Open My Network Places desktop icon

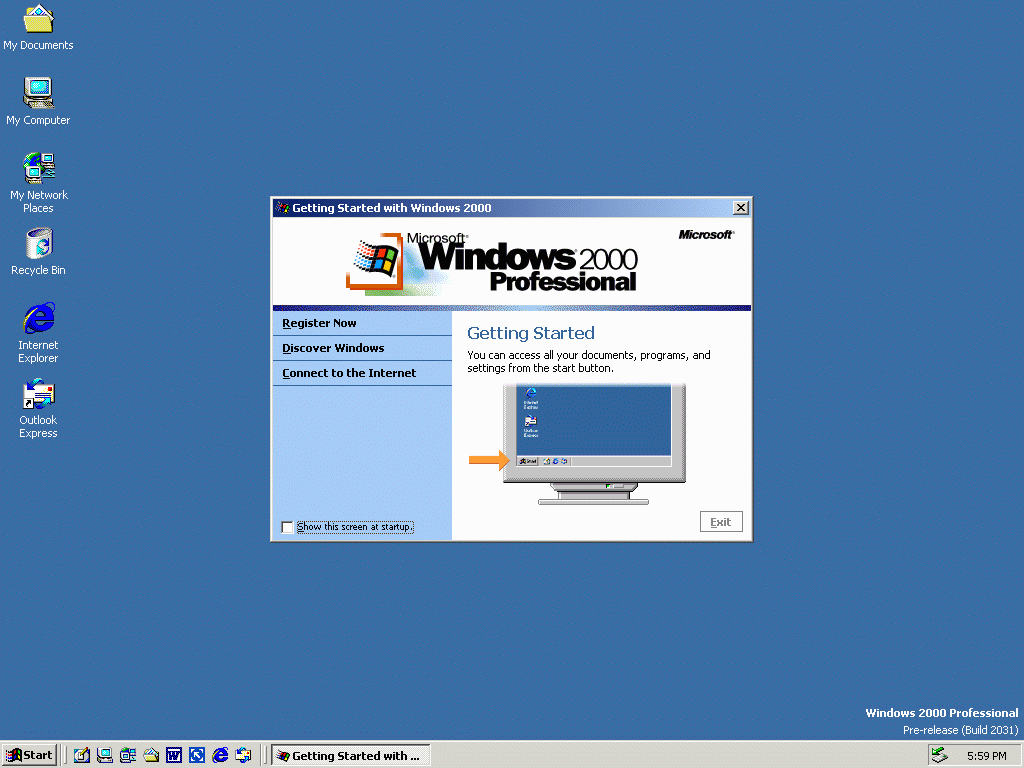pyautogui.click(x=38, y=169)
